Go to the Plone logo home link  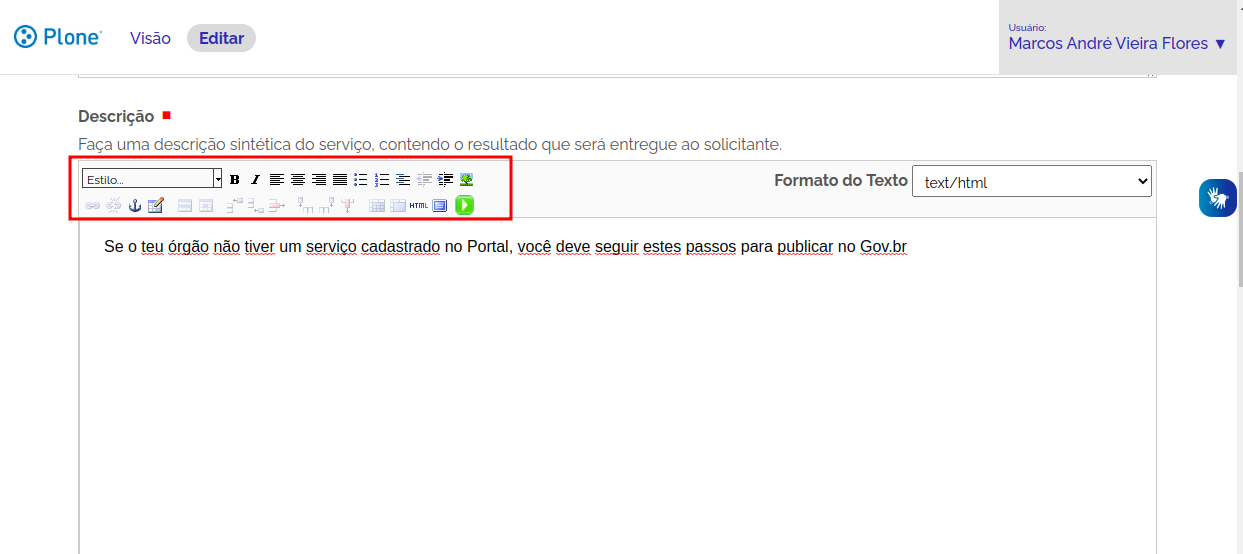[58, 38]
